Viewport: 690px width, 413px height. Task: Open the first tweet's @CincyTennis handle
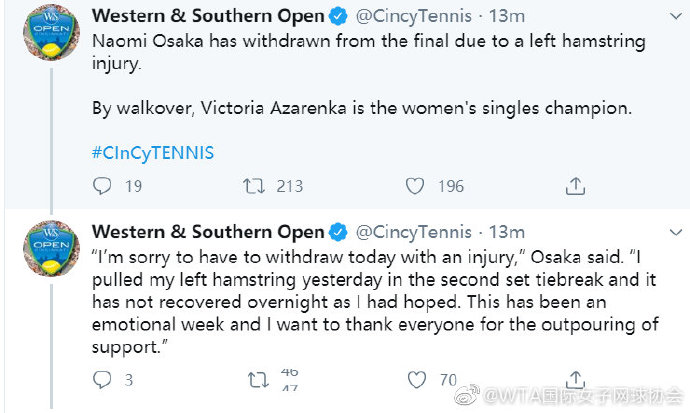[x=414, y=16]
